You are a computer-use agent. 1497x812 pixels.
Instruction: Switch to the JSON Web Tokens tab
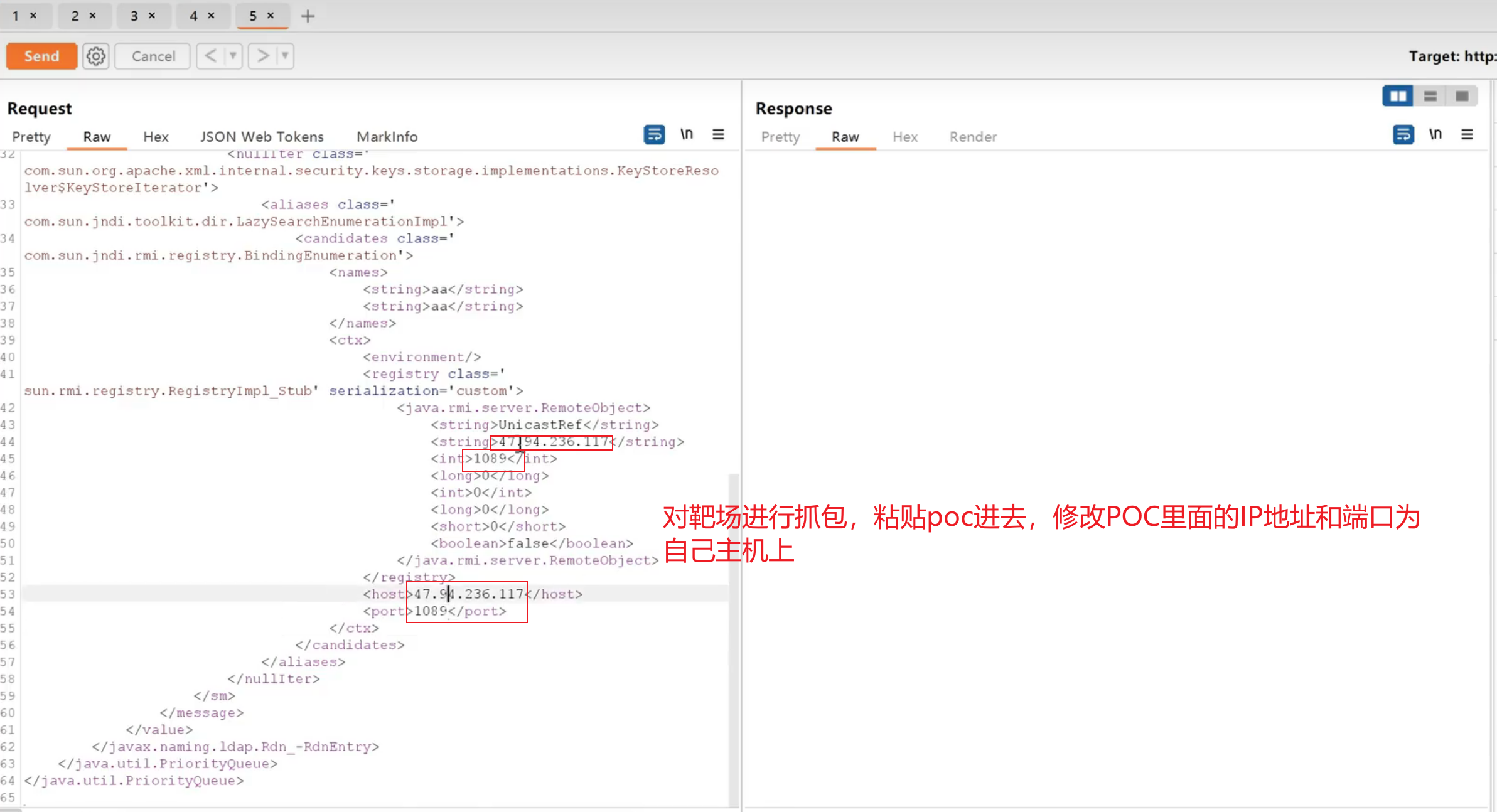click(x=262, y=137)
